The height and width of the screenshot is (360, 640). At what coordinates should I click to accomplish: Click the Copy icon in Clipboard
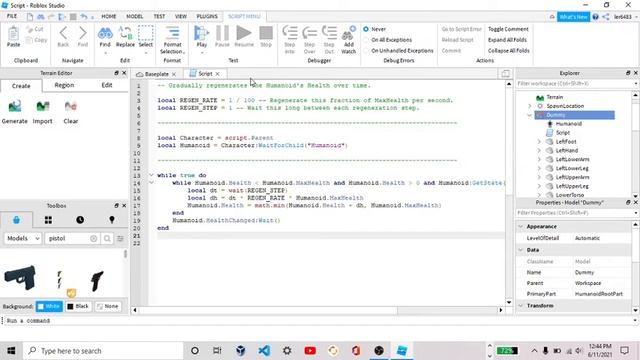pos(29,40)
